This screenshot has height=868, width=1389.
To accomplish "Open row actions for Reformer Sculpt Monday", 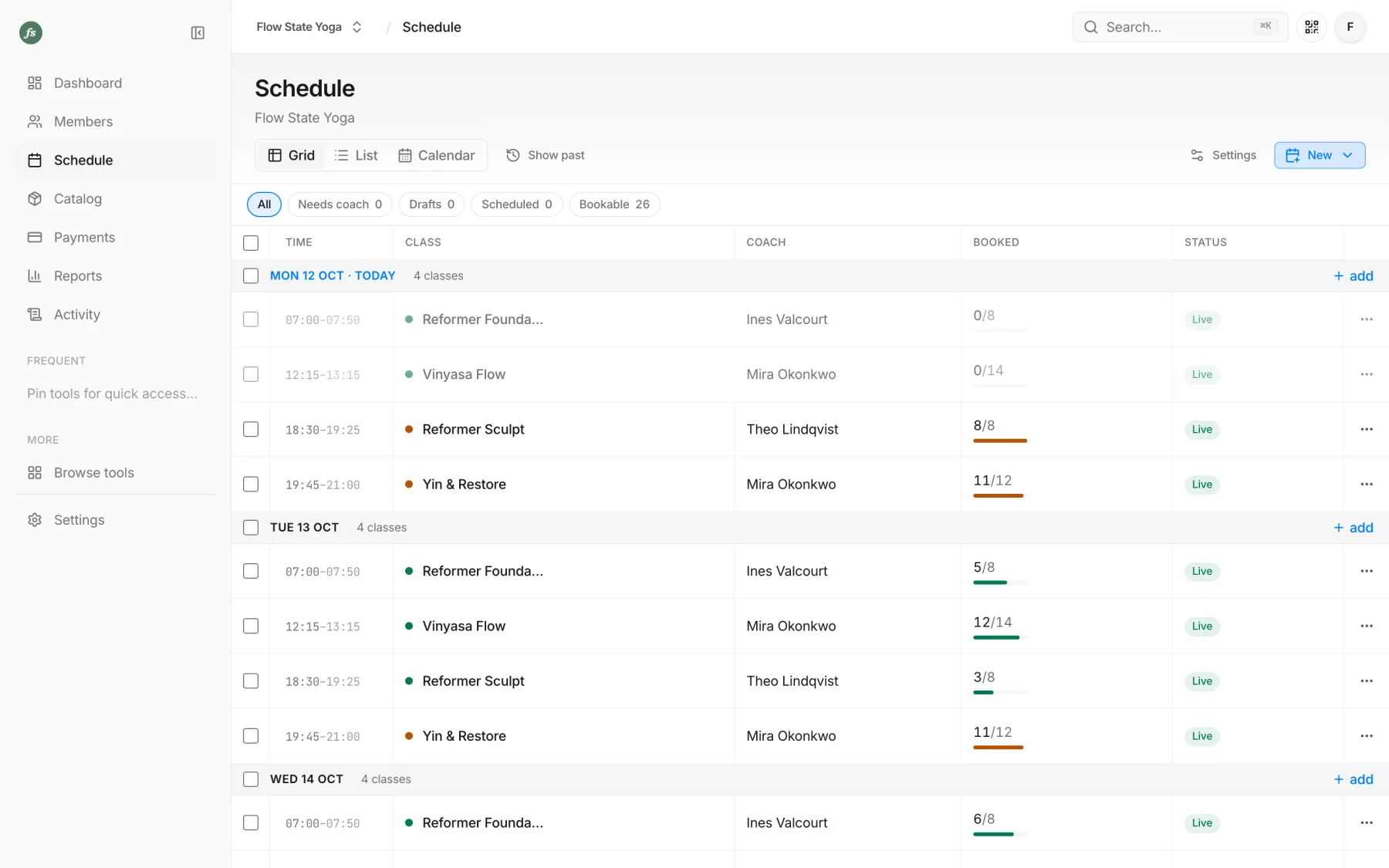I will (1367, 429).
